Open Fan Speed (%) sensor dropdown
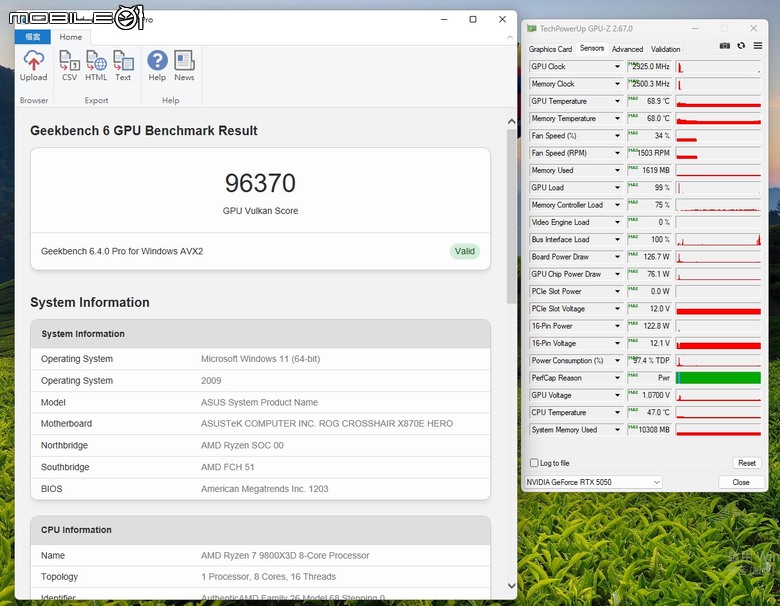 coord(617,136)
